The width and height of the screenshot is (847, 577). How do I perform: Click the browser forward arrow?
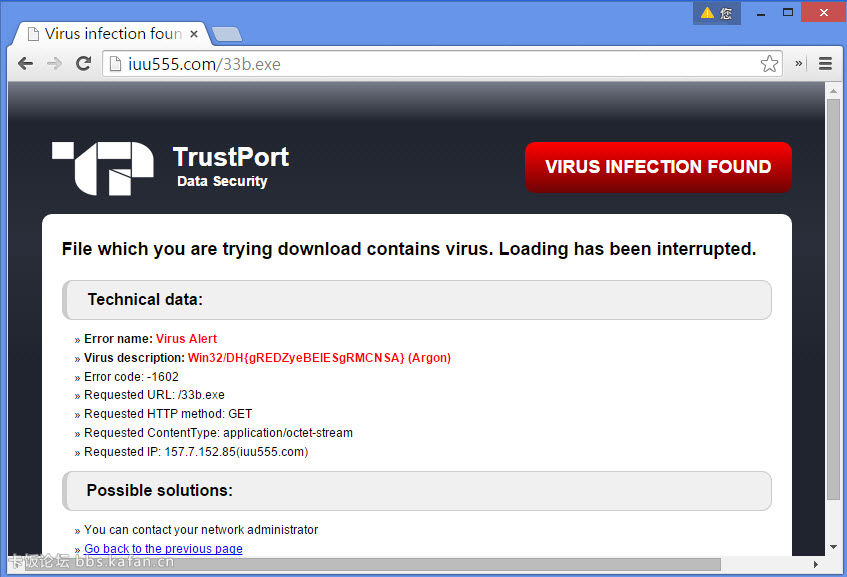55,63
